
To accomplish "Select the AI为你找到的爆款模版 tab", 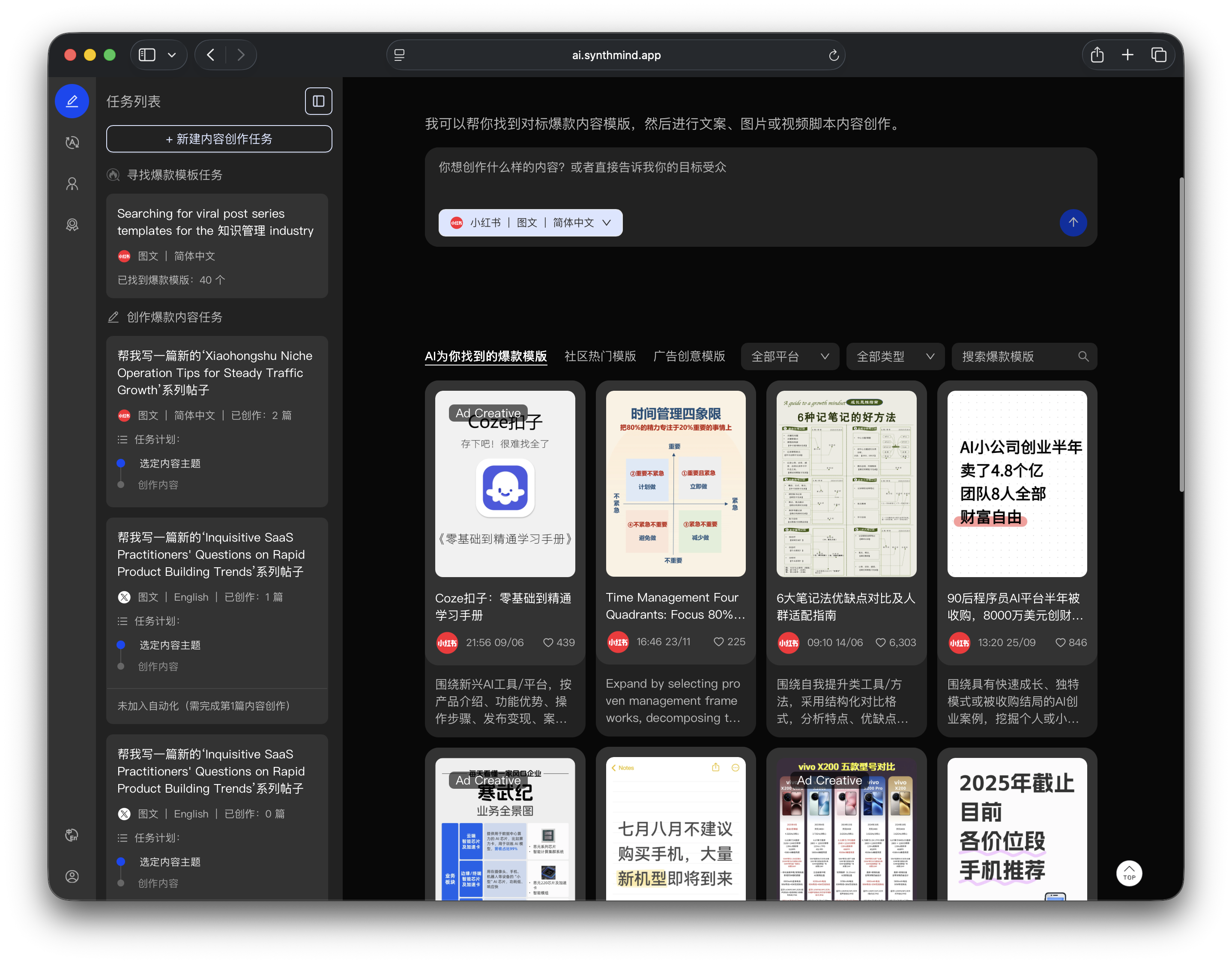I will 485,356.
